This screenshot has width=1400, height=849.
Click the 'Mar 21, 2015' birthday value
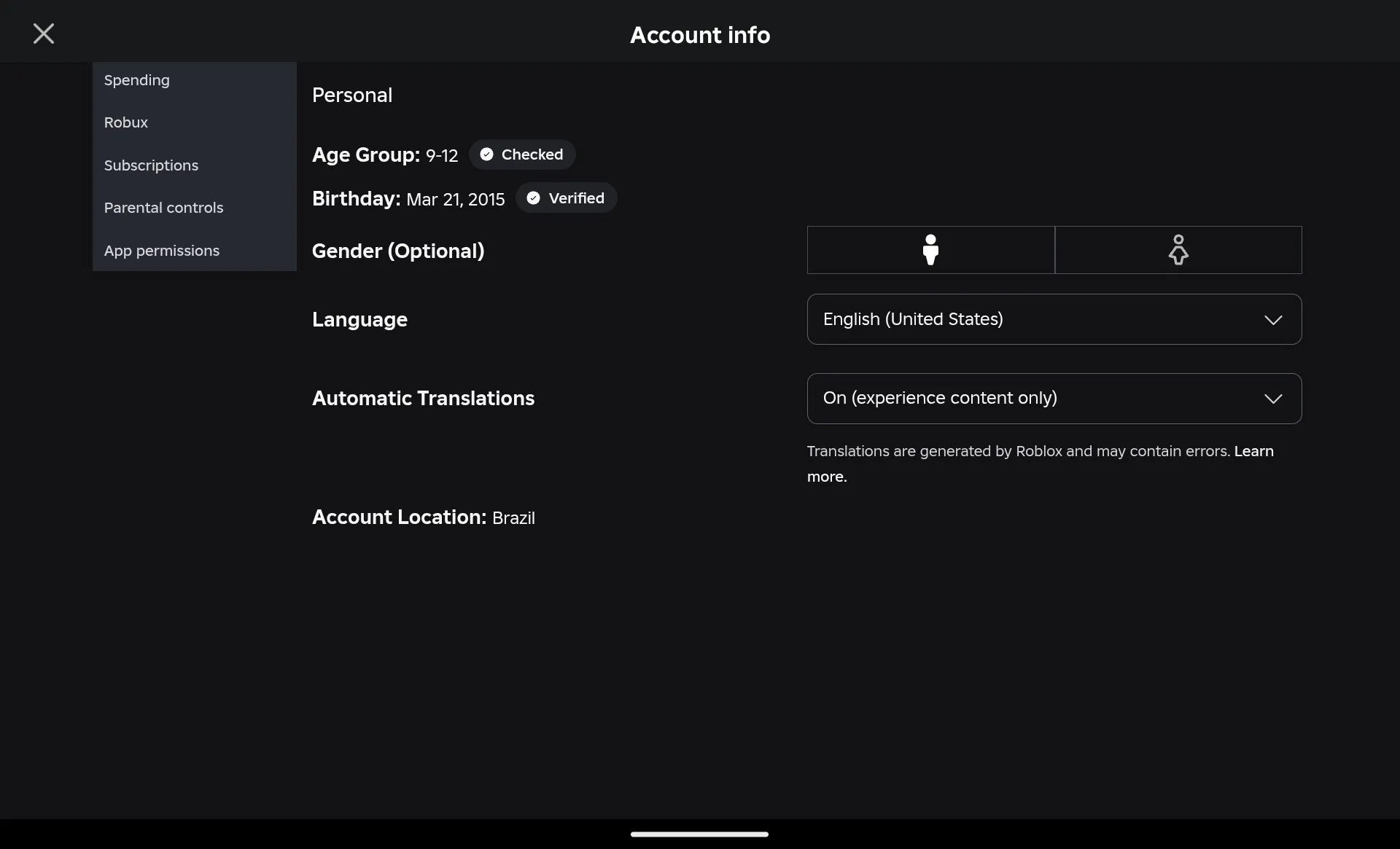click(x=456, y=200)
